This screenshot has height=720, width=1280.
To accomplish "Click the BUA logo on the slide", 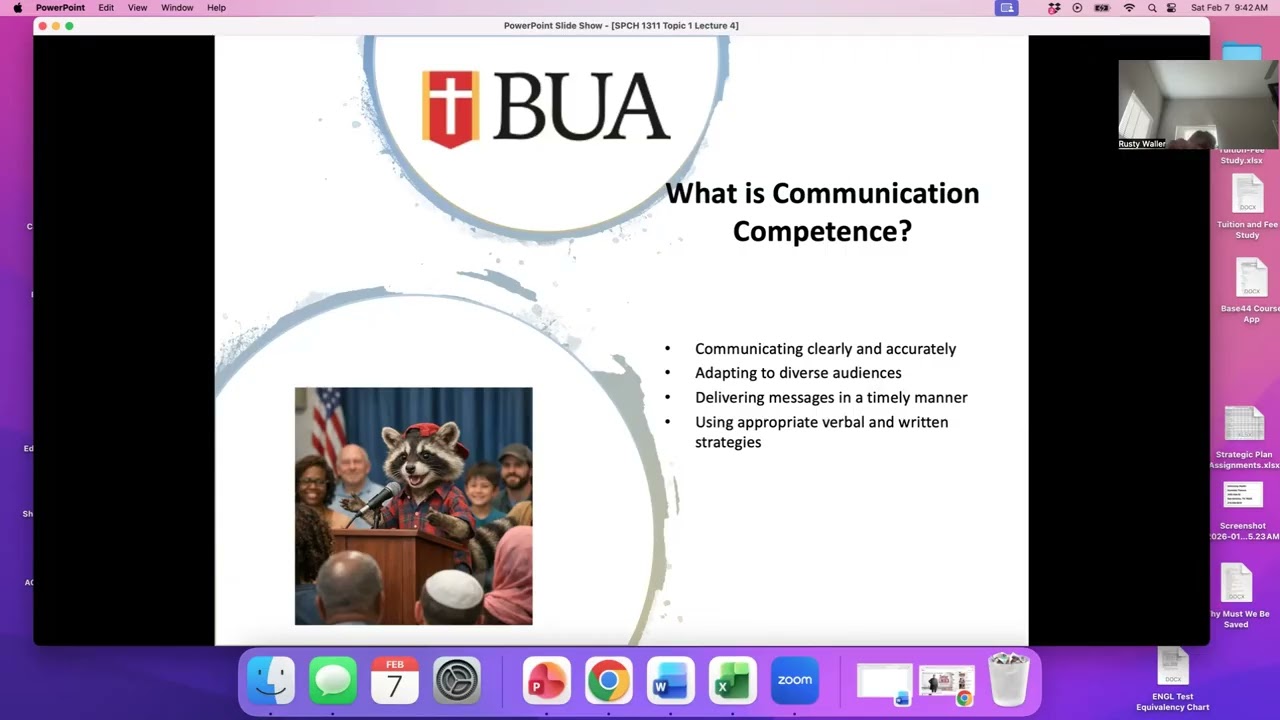I will [546, 108].
